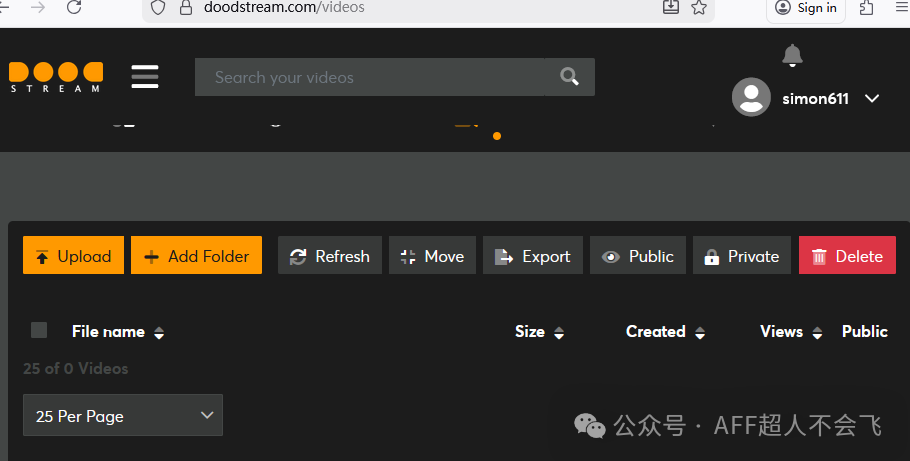The image size is (910, 461).
Task: Bookmark this page with star icon
Action: click(x=699, y=7)
